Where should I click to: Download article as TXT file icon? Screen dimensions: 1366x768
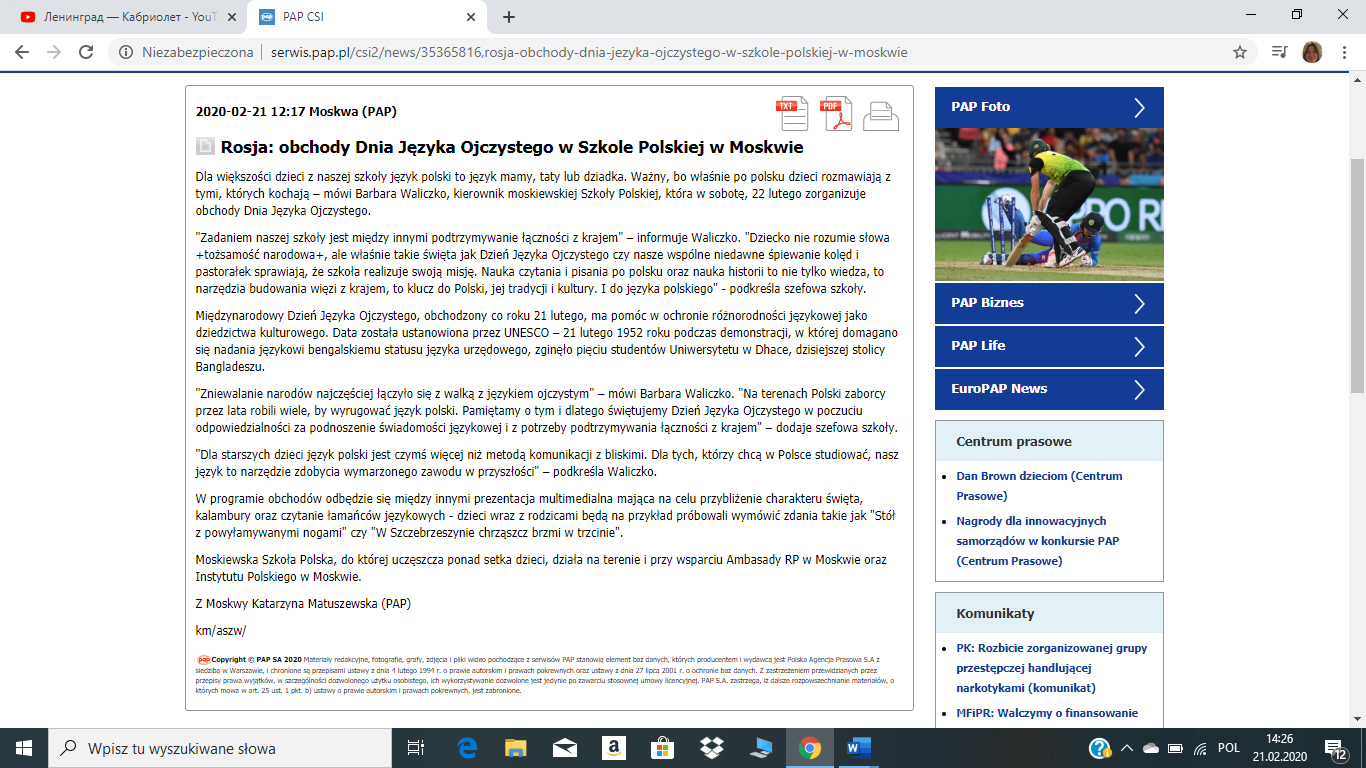(793, 114)
